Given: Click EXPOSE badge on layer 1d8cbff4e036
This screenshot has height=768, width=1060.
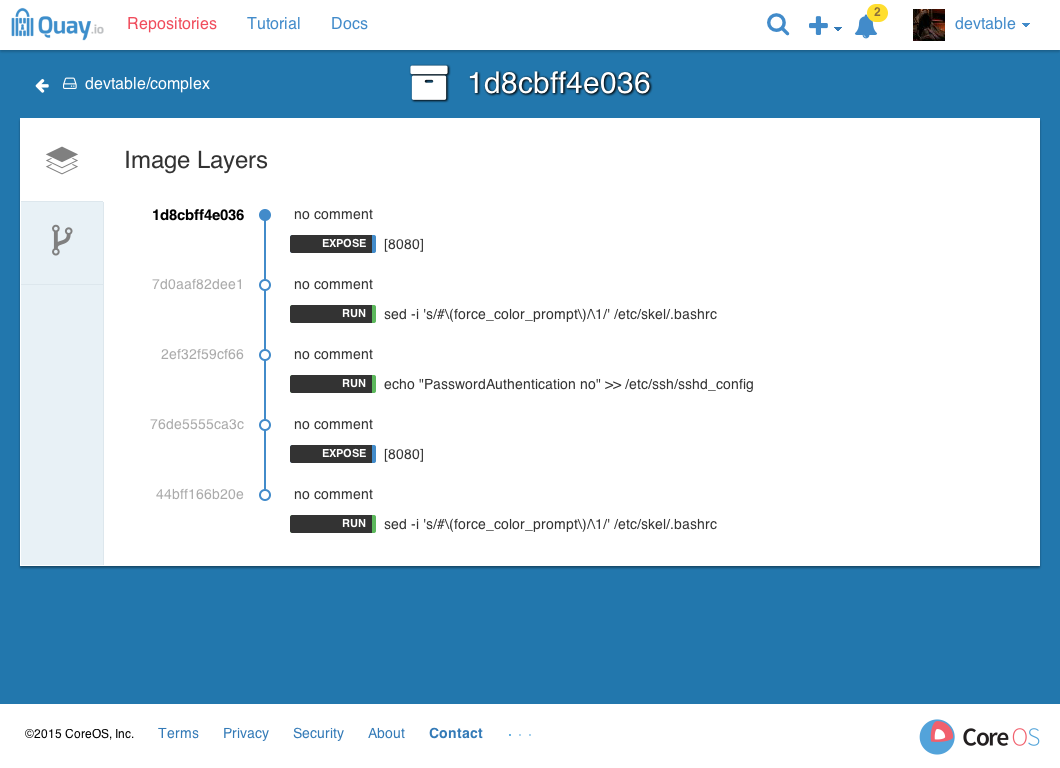Looking at the screenshot, I should coord(333,244).
